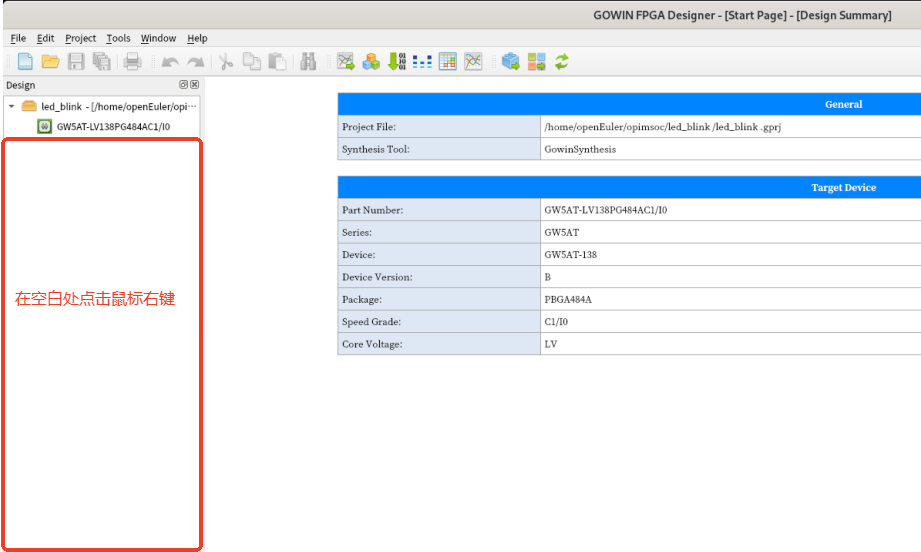Open a project with the folder icon
The height and width of the screenshot is (552, 921).
point(51,61)
